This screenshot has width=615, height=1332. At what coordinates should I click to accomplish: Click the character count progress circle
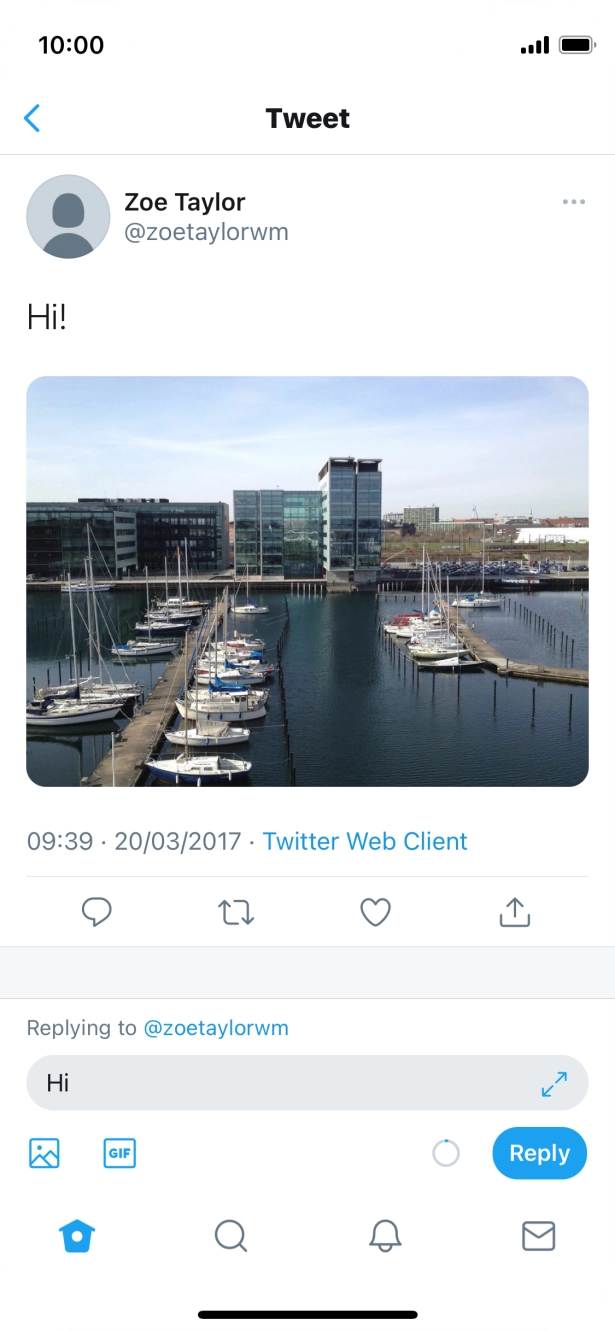click(x=446, y=1153)
